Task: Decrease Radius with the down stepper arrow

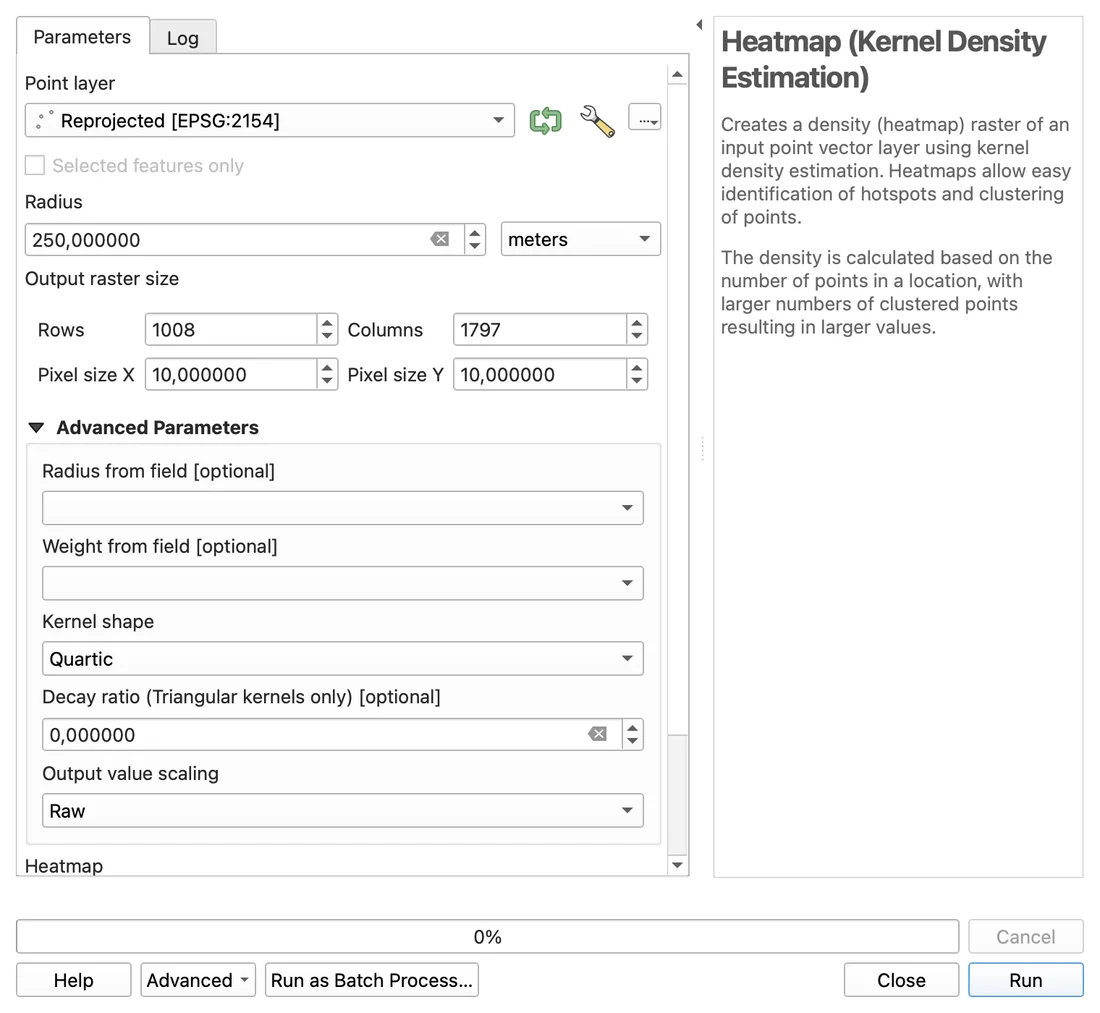Action: 475,246
